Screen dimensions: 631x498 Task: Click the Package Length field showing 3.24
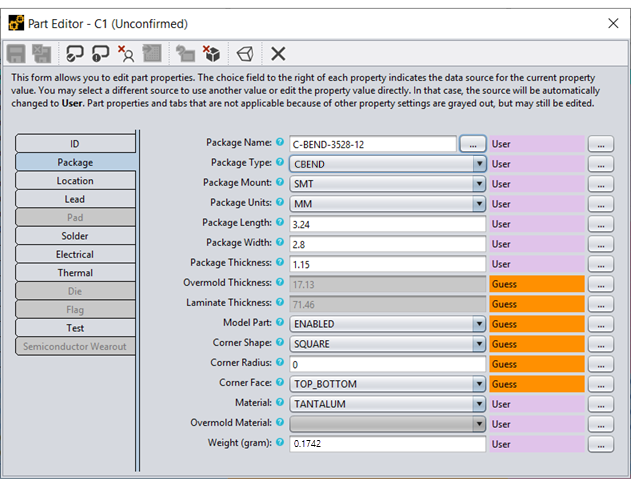[388, 224]
